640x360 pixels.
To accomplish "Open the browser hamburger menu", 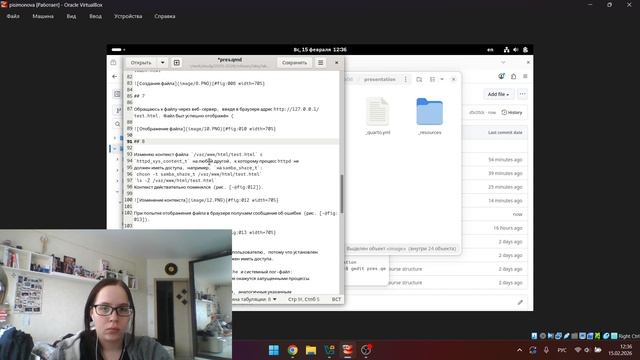I will tap(525, 76).
